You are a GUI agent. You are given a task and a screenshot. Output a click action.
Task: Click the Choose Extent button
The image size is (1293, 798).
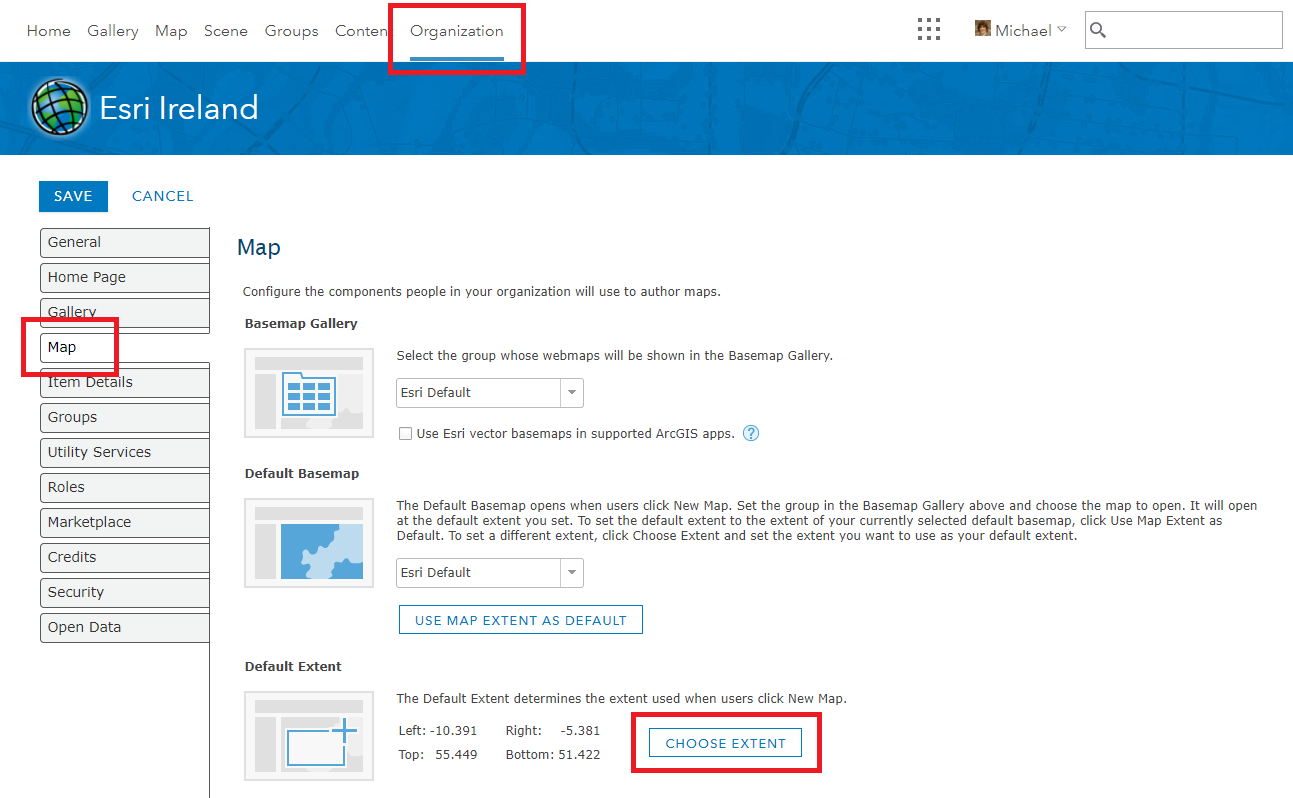tap(726, 743)
